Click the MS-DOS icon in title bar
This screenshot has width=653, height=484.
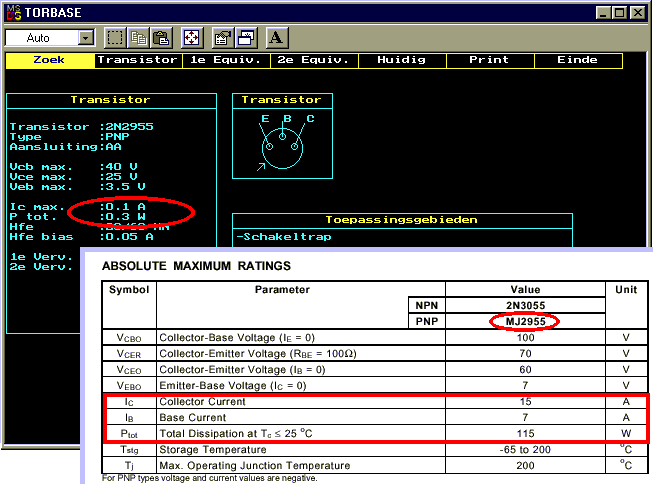[x=14, y=12]
